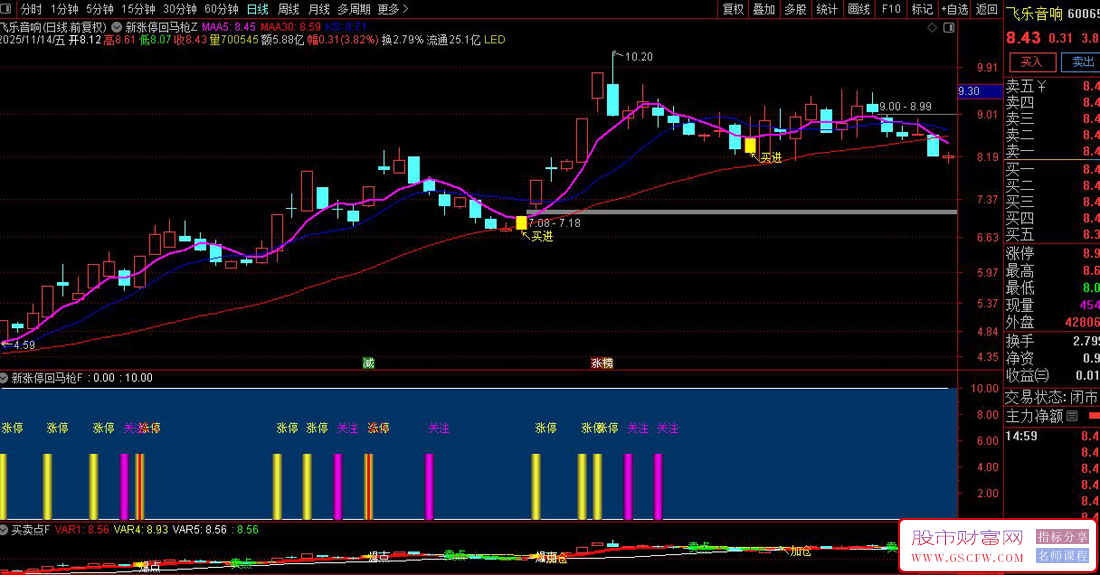
Task: Open the 收益(三) period toggle icon
Action: pos(1042,376)
